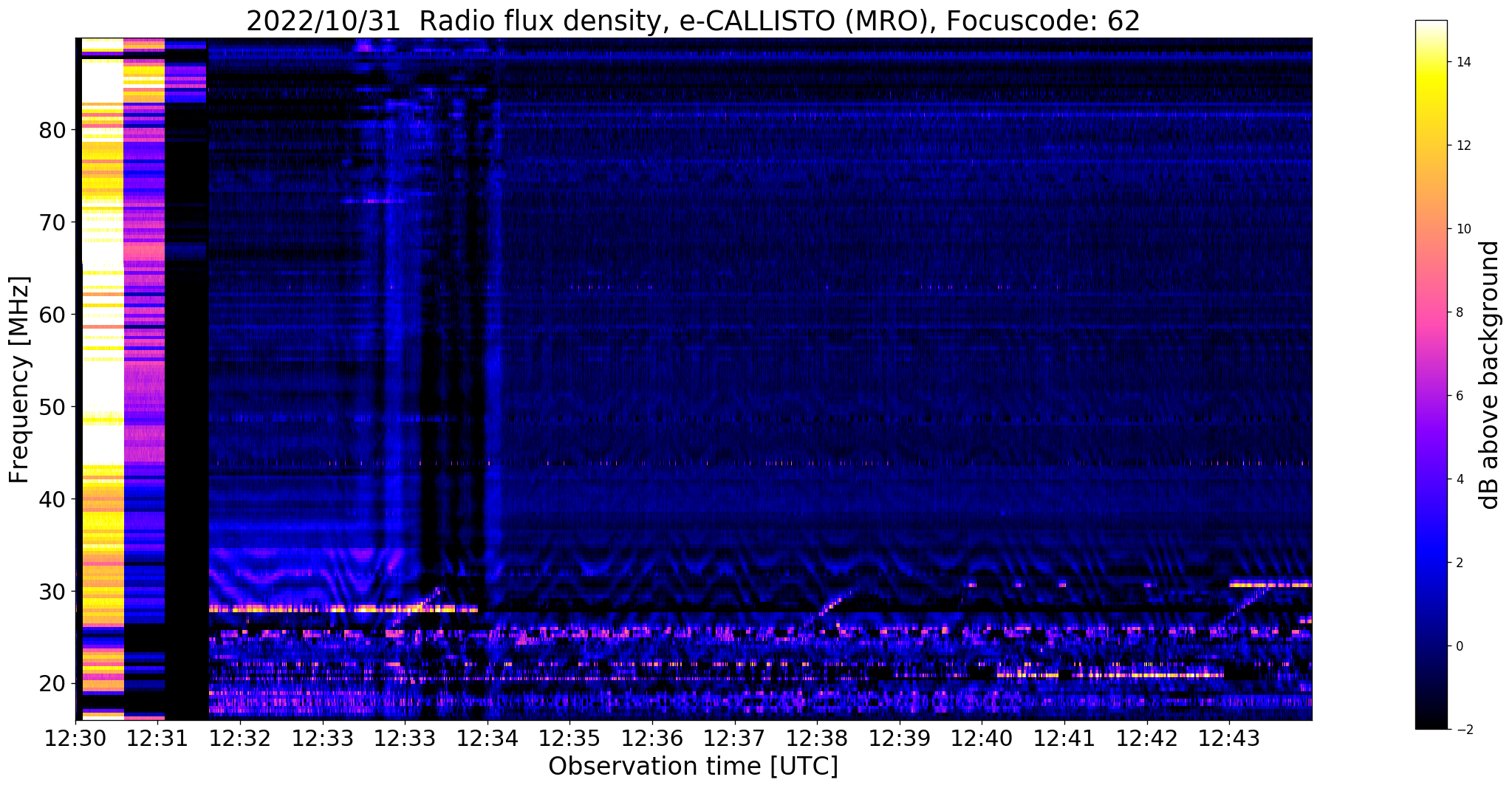Click the 30 tick on the frequency axis
This screenshot has height=788, width=1512.
pos(52,592)
